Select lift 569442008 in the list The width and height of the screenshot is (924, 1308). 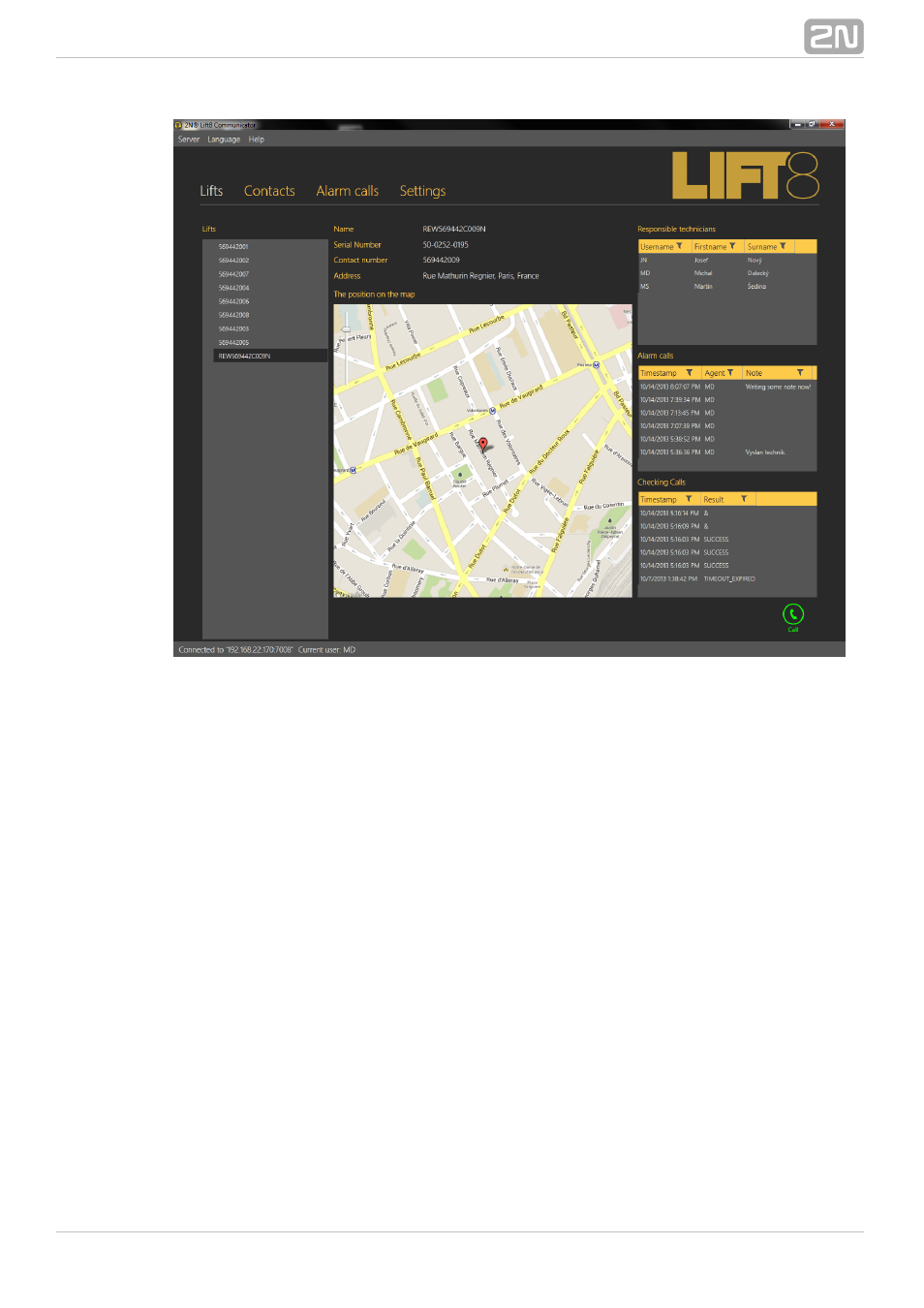point(270,315)
